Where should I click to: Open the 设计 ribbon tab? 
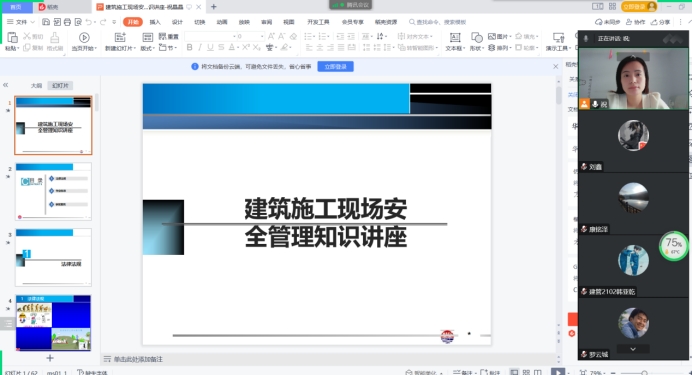(x=177, y=22)
